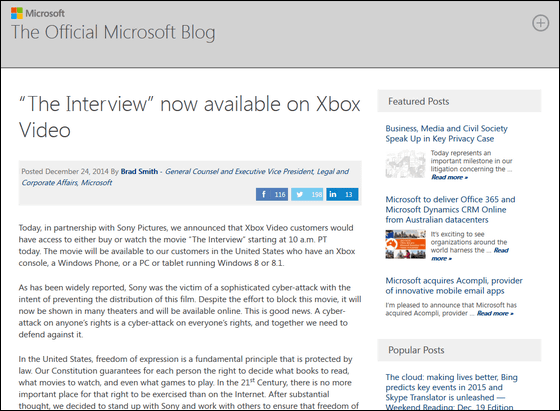Open Office 365 Australian datacenters post
Image resolution: width=560 pixels, height=411 pixels.
pos(450,210)
